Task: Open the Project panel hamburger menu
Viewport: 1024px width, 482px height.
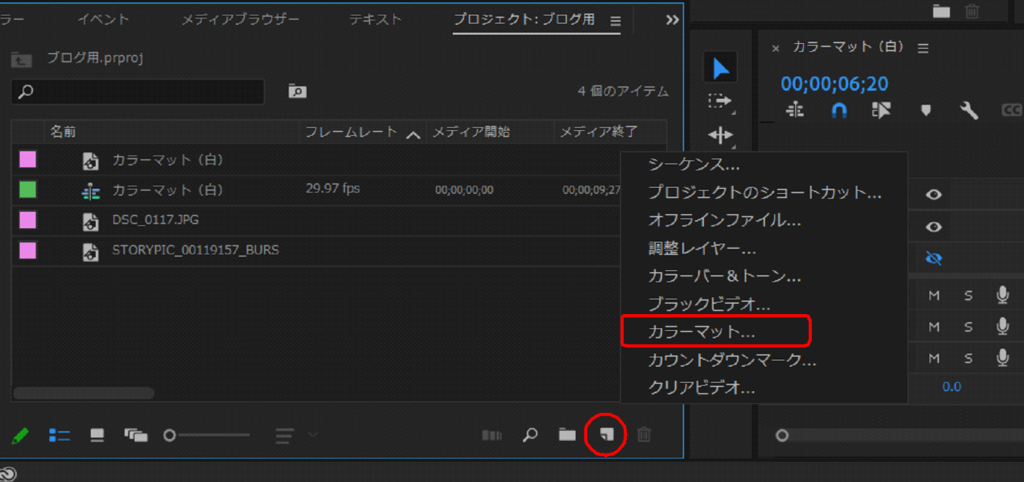Action: tap(615, 20)
